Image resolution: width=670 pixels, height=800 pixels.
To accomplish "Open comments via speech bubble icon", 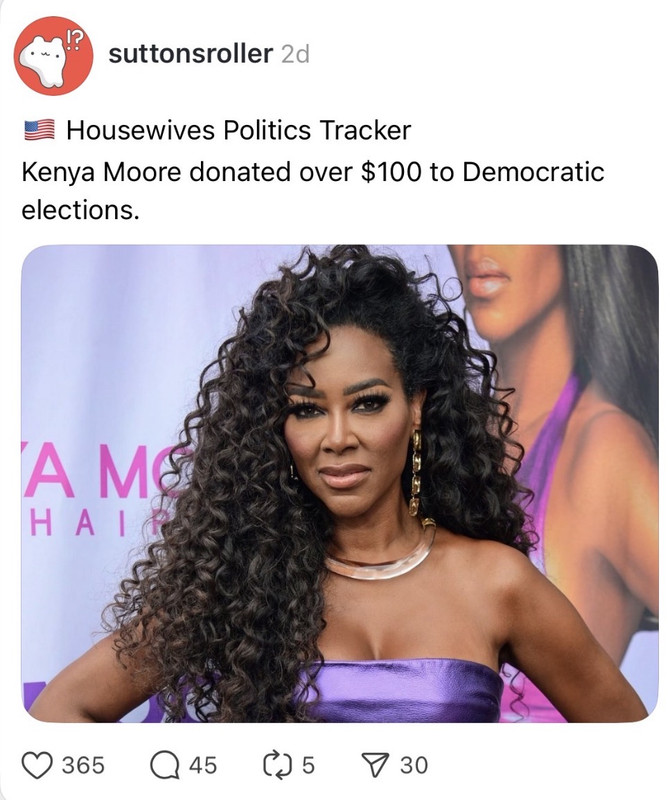I will point(165,765).
